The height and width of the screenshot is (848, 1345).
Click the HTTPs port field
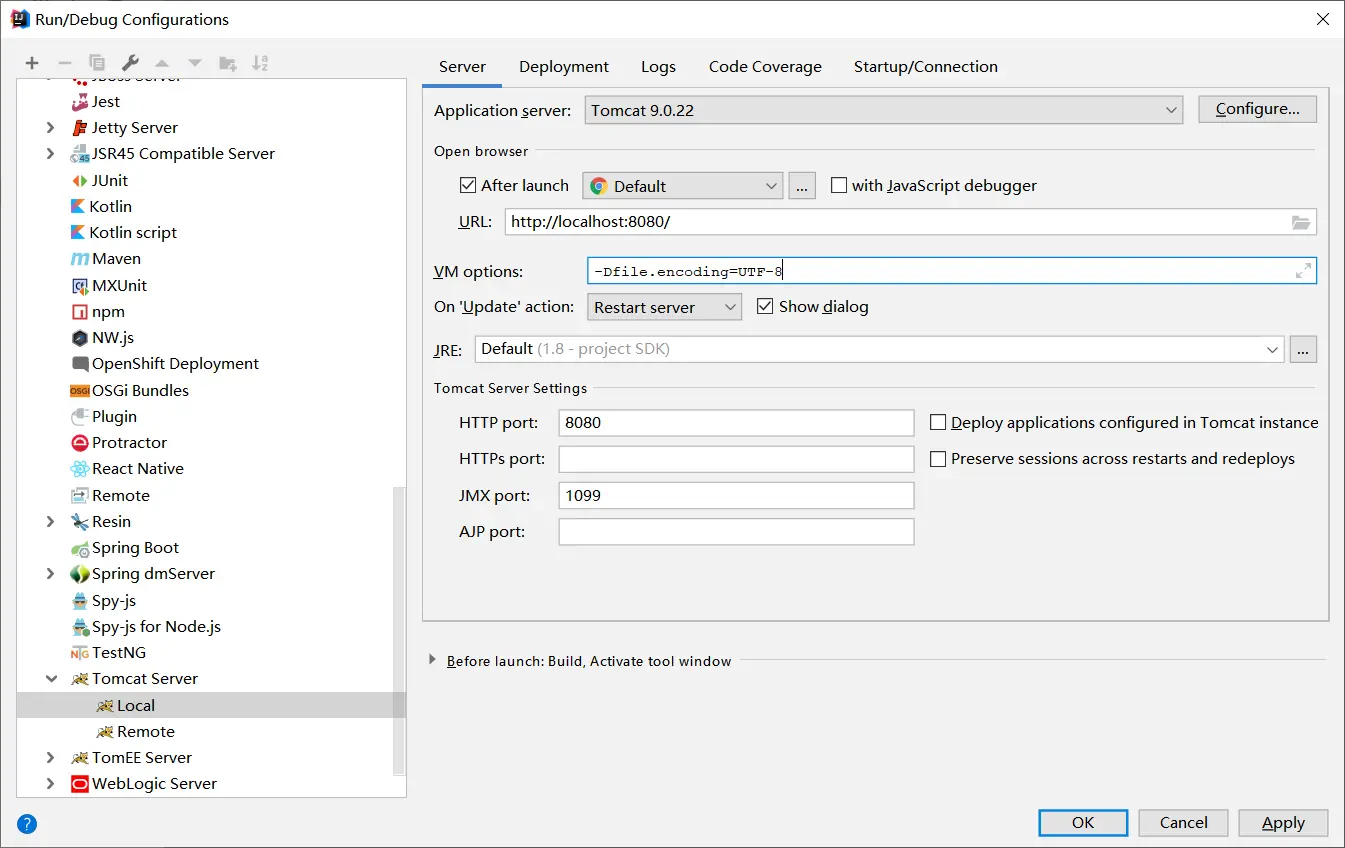click(x=736, y=459)
